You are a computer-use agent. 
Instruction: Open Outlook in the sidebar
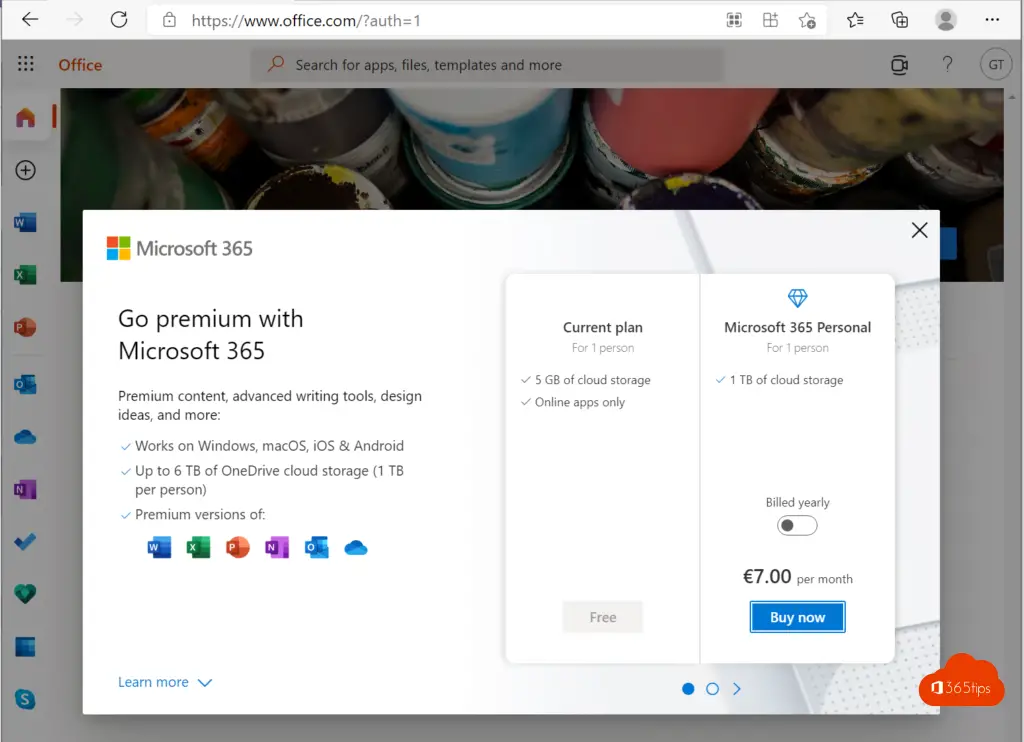25,383
